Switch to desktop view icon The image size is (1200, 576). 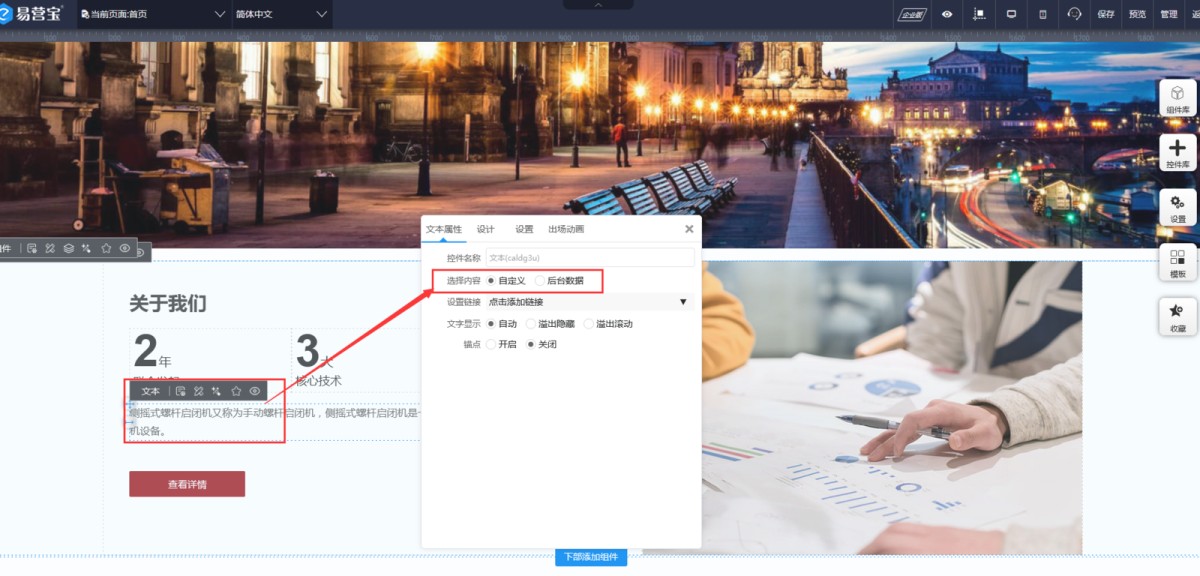1011,14
